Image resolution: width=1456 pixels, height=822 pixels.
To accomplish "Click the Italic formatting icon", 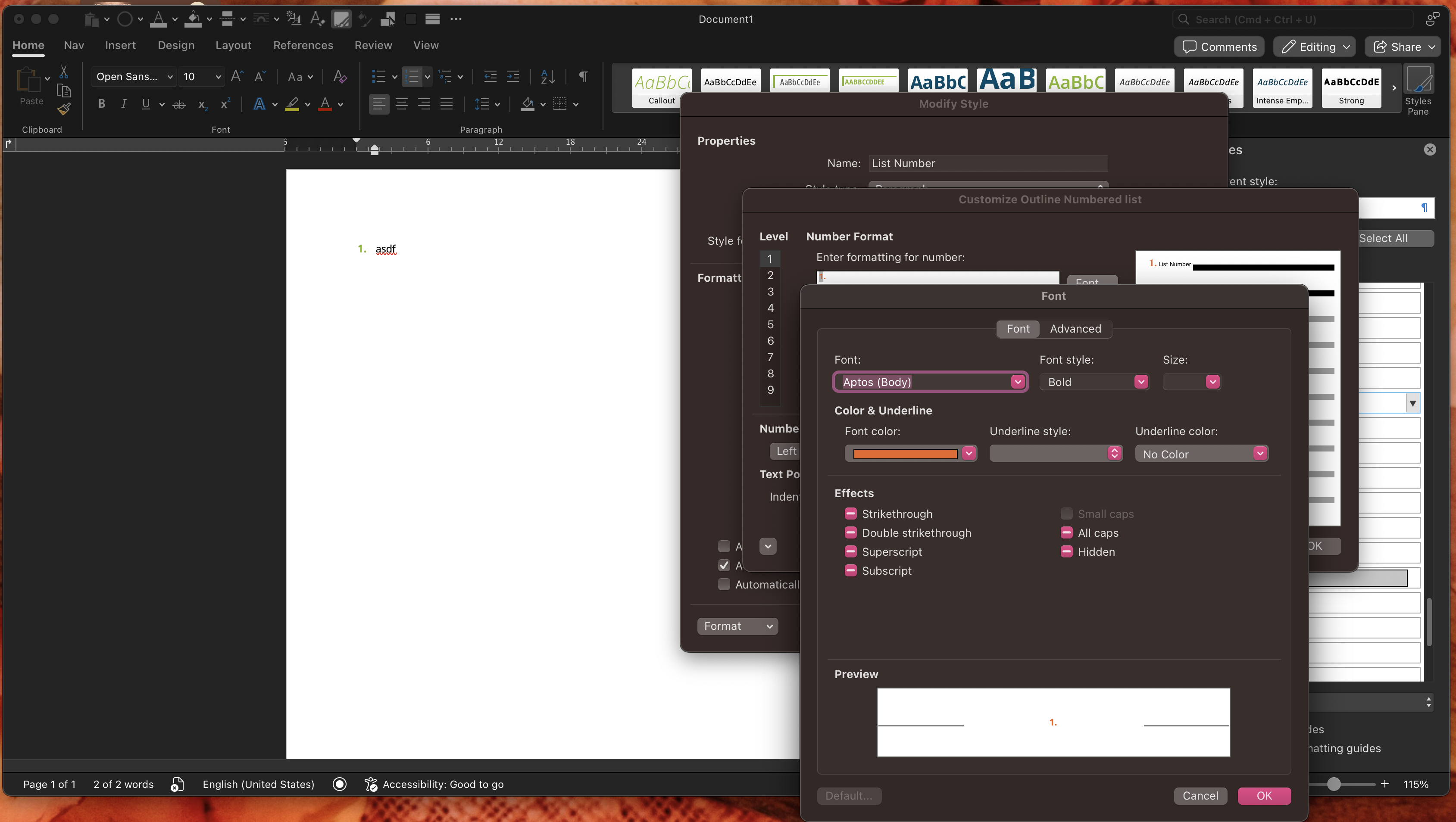I will click(x=124, y=104).
